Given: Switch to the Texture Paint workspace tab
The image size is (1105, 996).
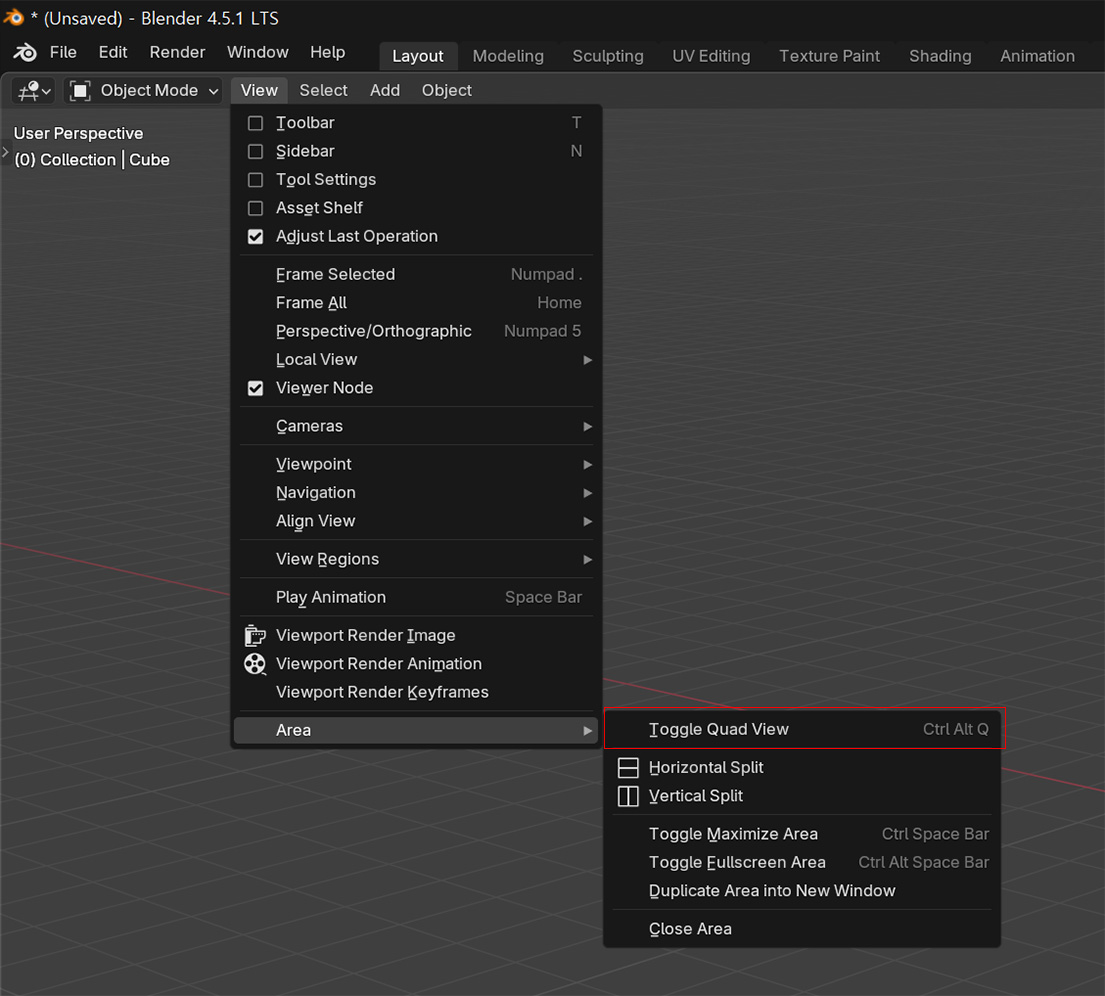Looking at the screenshot, I should point(829,56).
